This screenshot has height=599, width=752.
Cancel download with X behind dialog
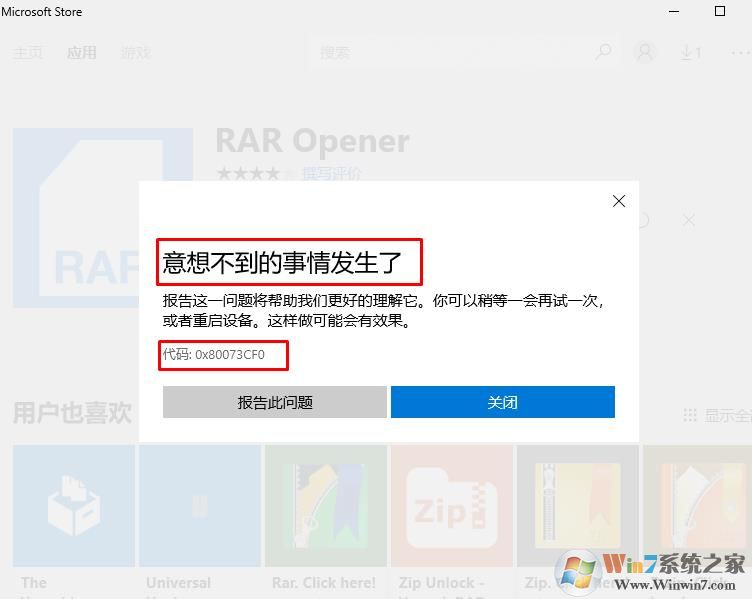click(689, 220)
